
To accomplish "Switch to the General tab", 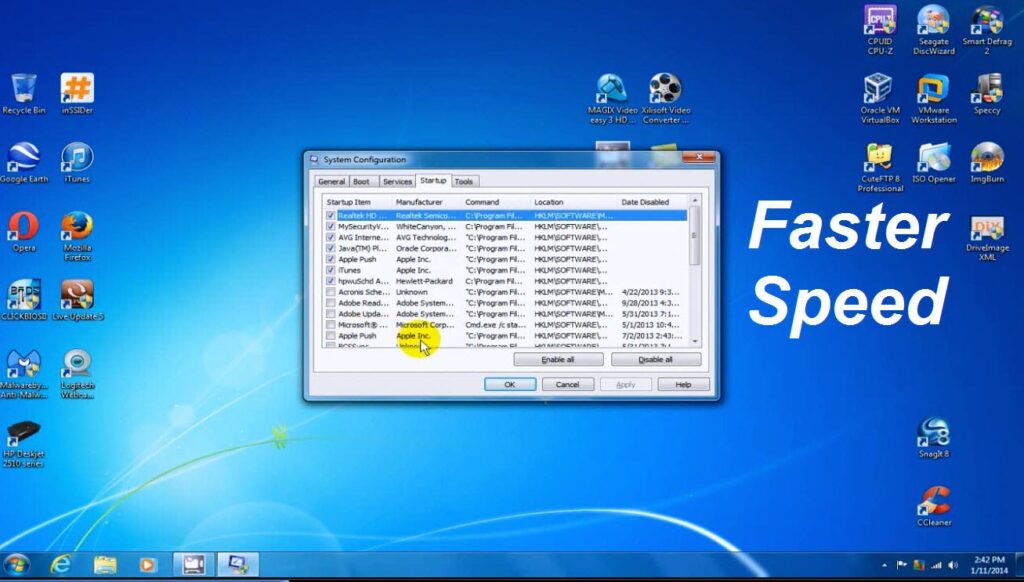I will pos(332,182).
